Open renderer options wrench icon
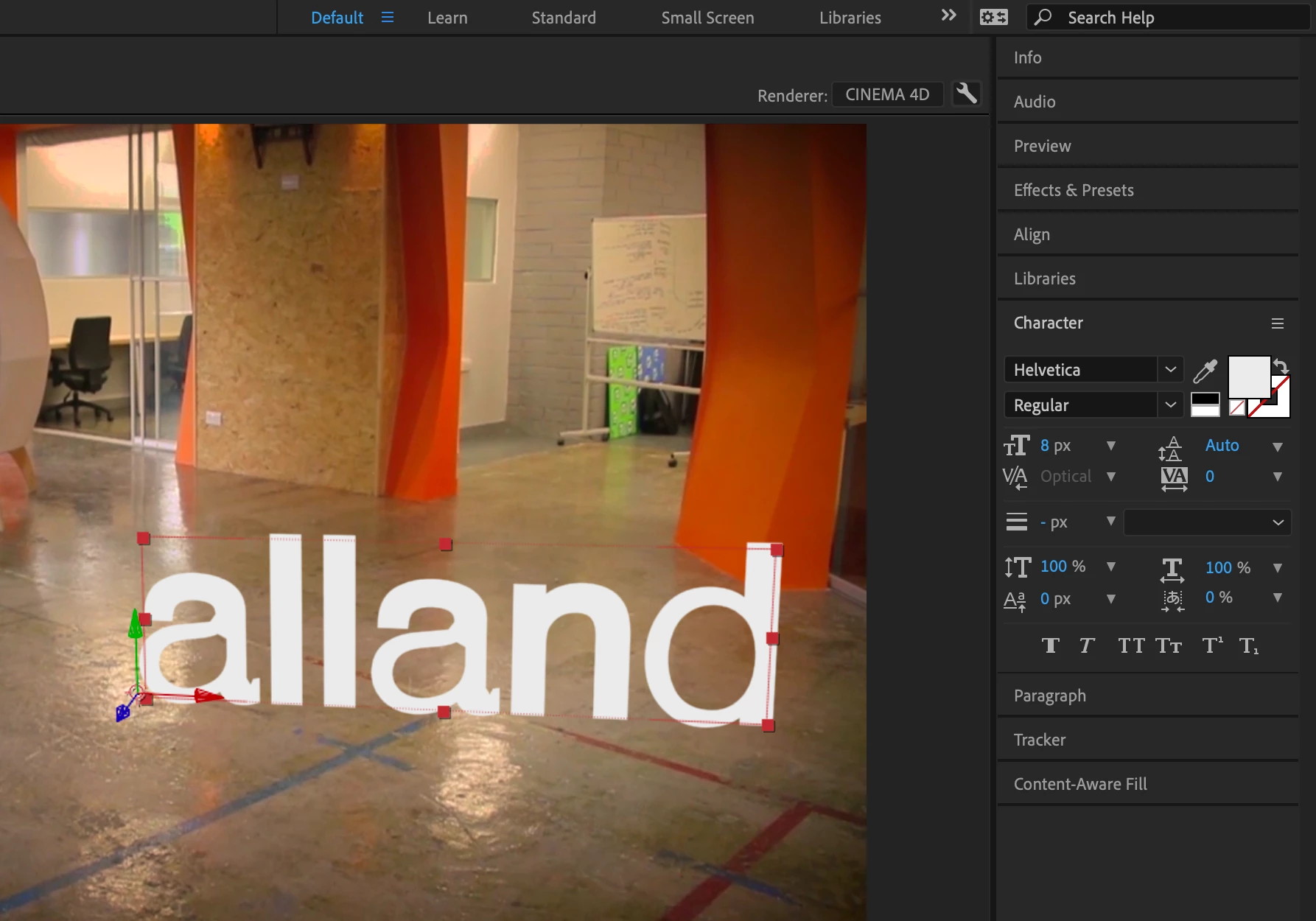Viewport: 1316px width, 921px height. [966, 94]
